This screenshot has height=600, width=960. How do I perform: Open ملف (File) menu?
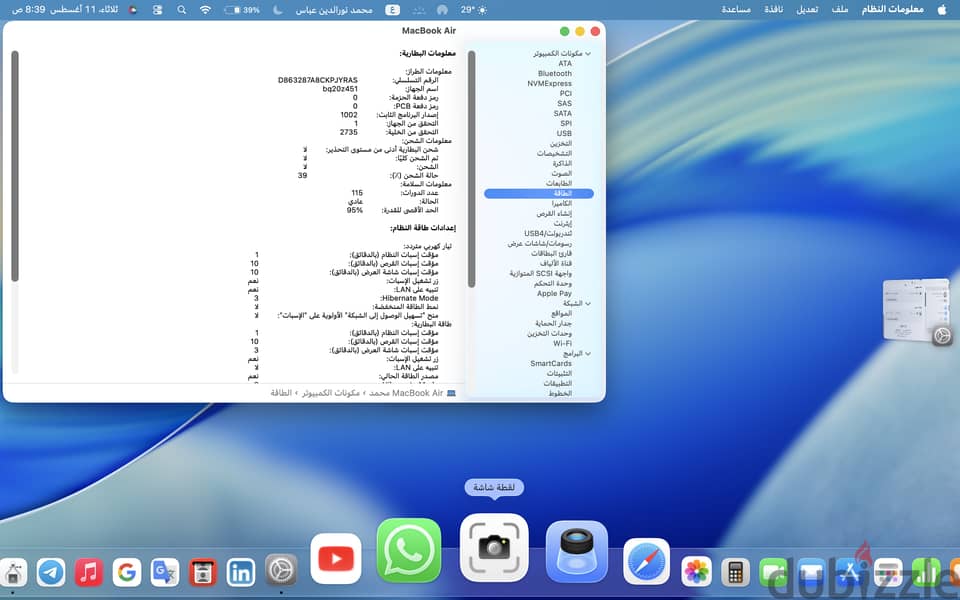point(840,9)
